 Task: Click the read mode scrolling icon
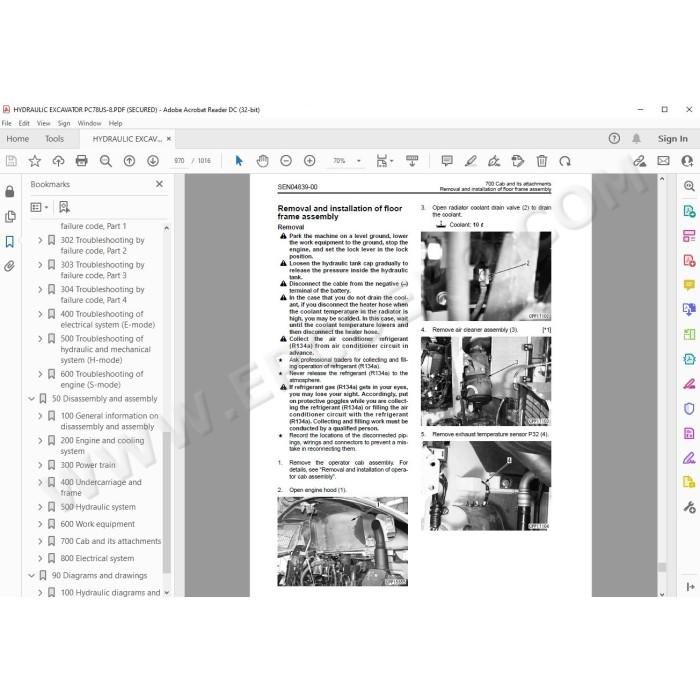(412, 161)
